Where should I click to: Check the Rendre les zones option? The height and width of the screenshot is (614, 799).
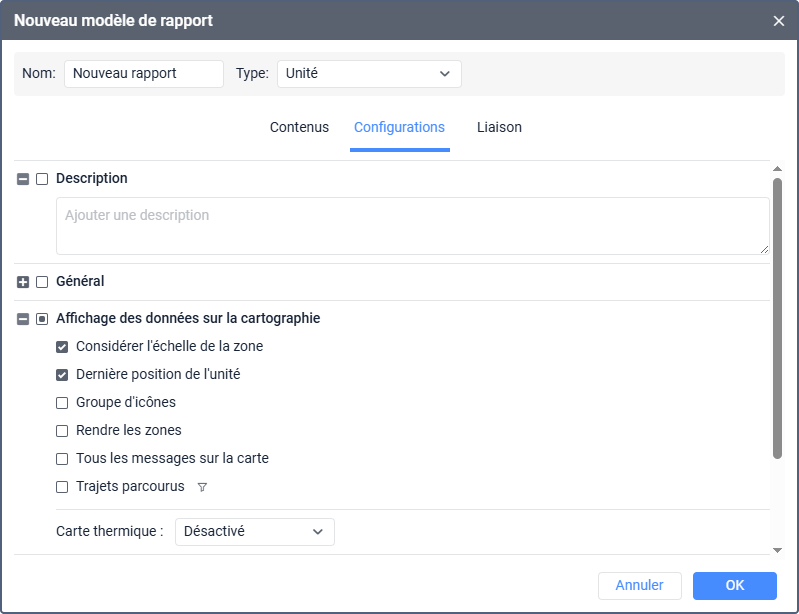point(62,431)
